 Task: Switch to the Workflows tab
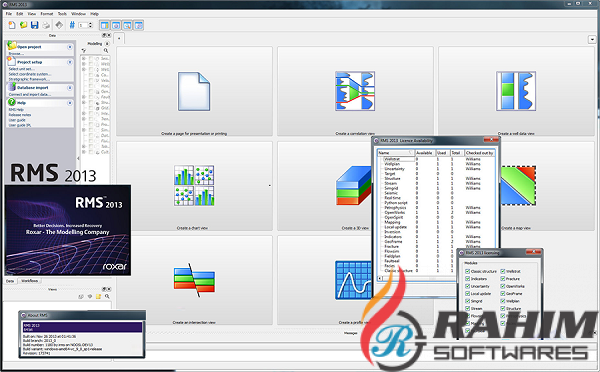pyautogui.click(x=29, y=281)
